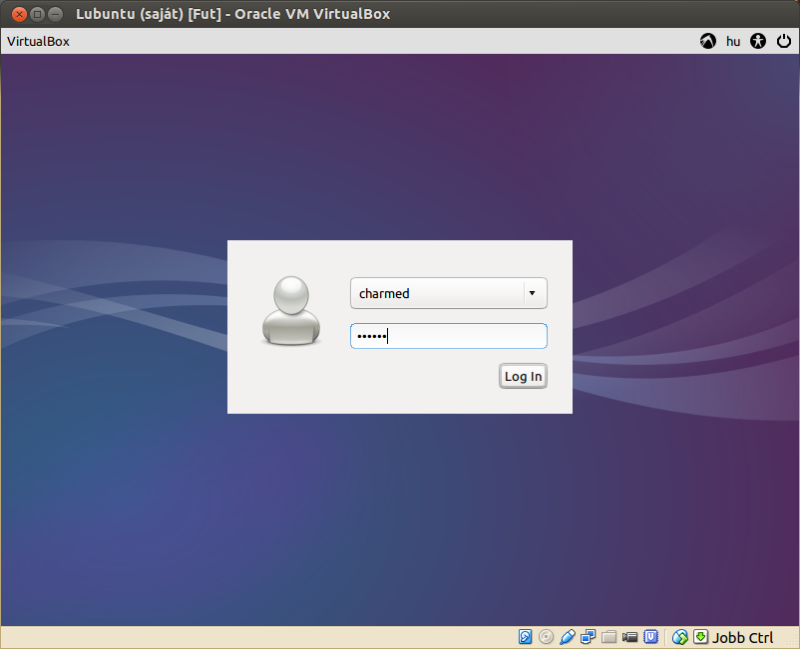This screenshot has width=800, height=649.
Task: Click the Log In button
Action: coord(523,376)
